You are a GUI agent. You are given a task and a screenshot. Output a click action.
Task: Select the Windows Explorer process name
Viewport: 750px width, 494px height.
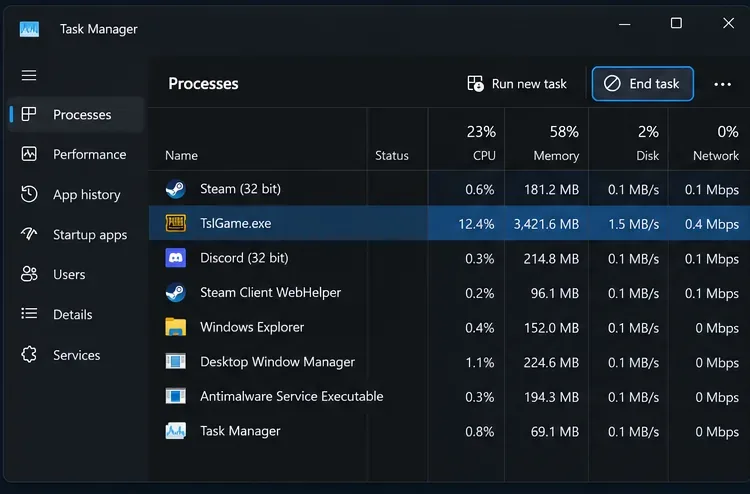tap(252, 327)
